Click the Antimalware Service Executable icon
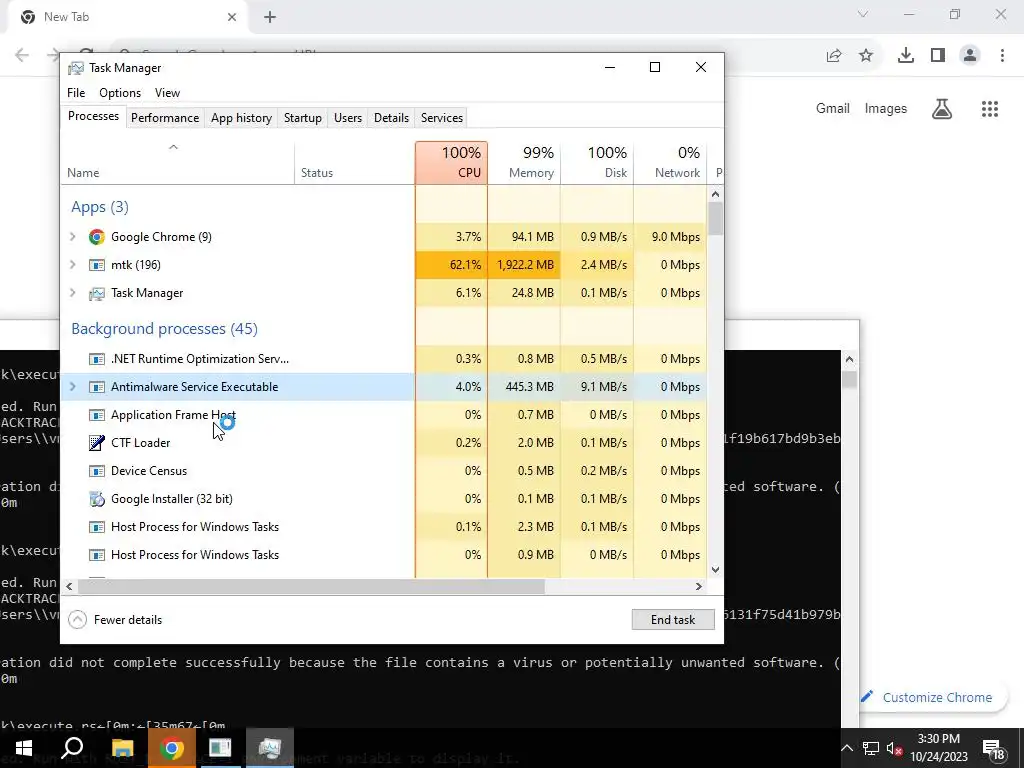The image size is (1024, 768). [97, 387]
